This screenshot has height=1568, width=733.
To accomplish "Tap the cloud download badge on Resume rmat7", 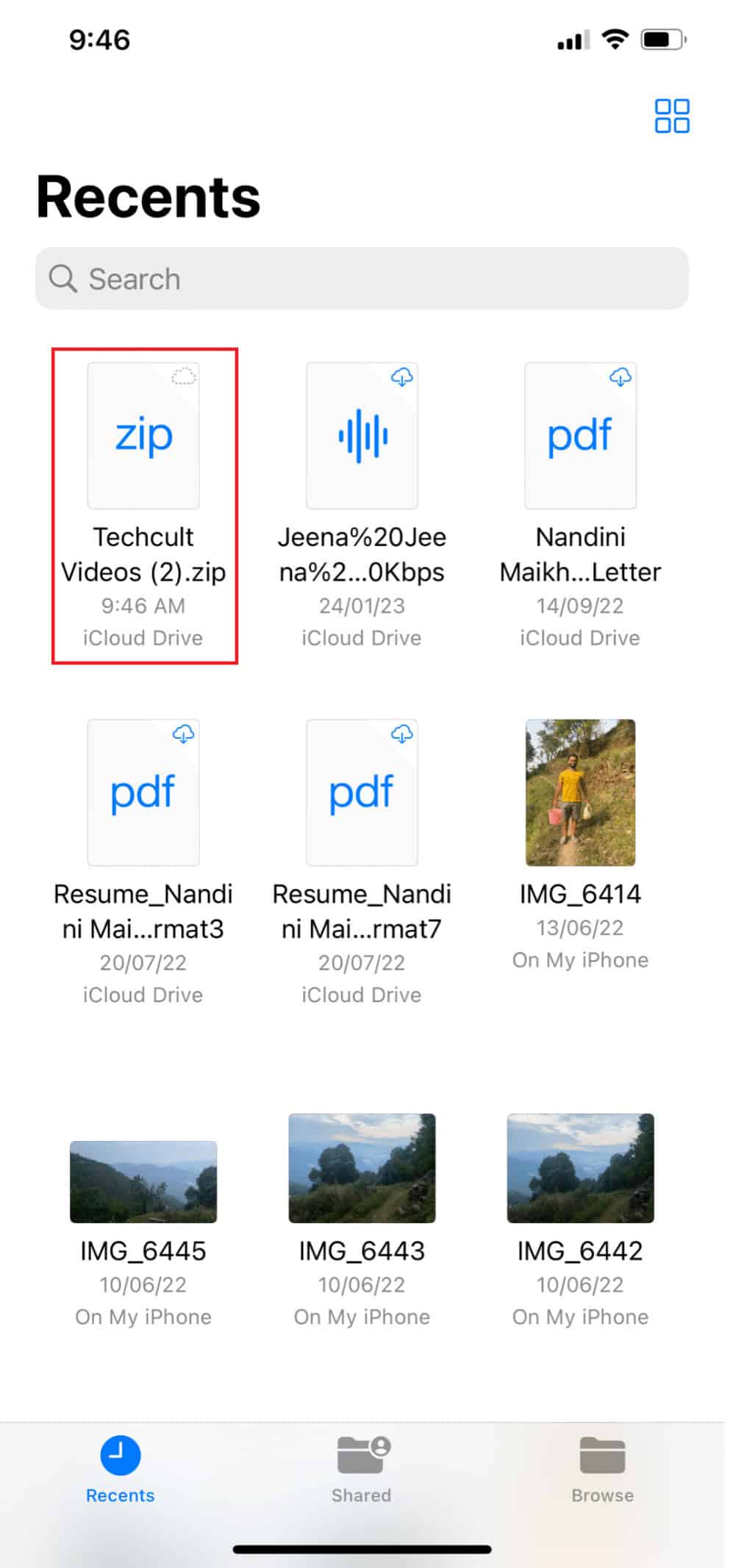I will click(402, 734).
